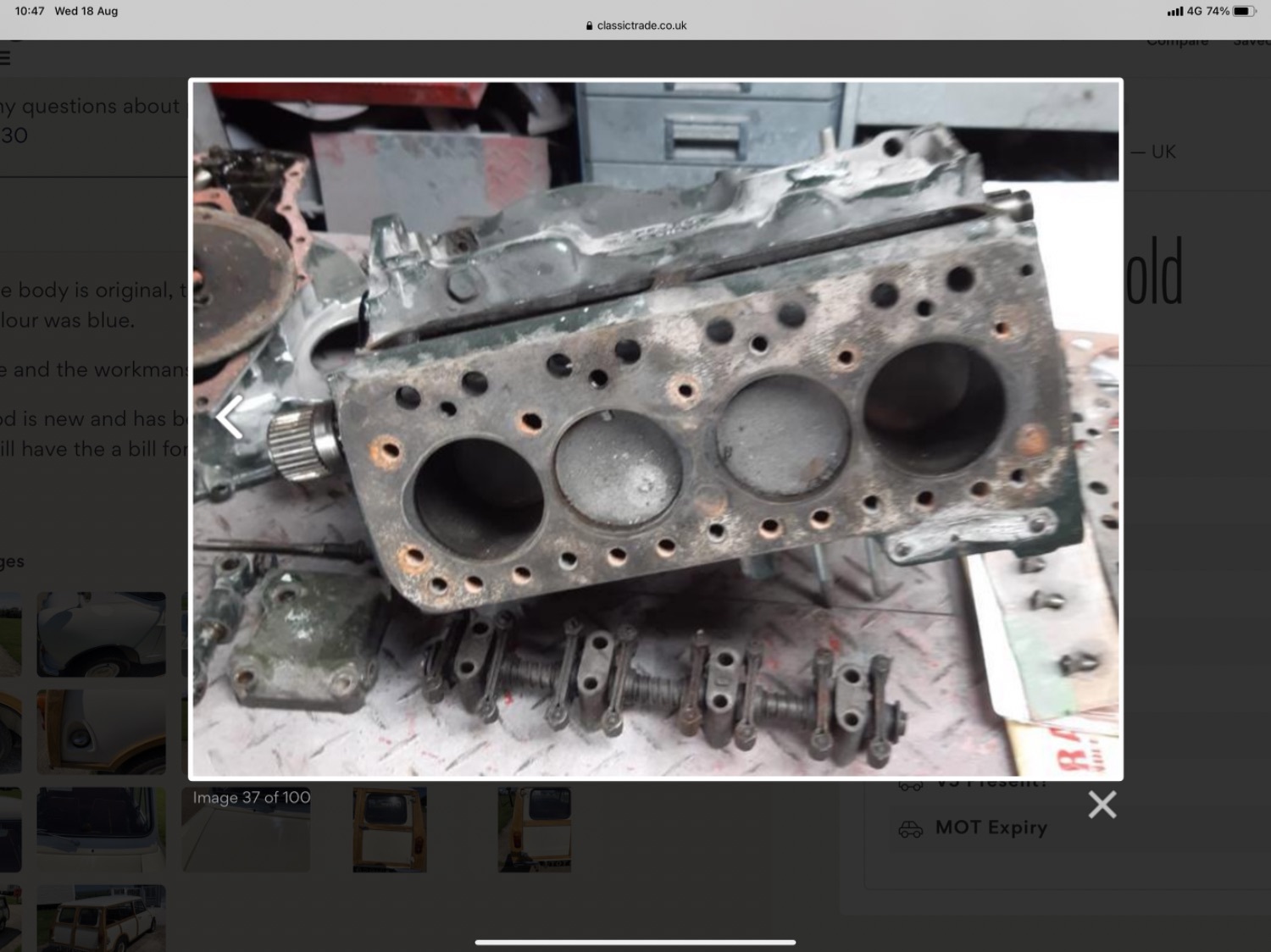Tap the padlock icon in address bar
Viewport: 1271px width, 952px height.
(590, 25)
